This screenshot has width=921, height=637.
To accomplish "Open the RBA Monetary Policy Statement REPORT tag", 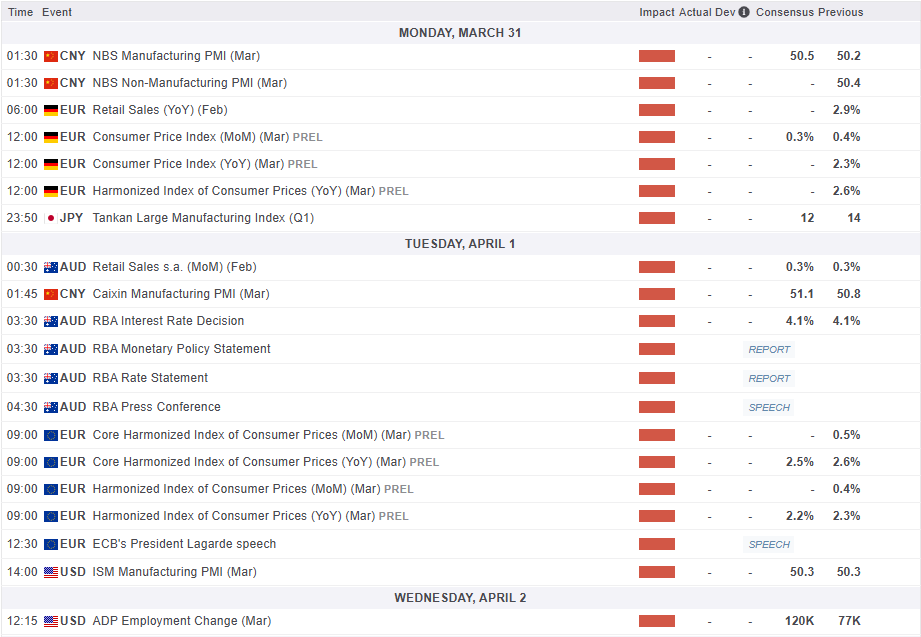I will click(x=769, y=349).
